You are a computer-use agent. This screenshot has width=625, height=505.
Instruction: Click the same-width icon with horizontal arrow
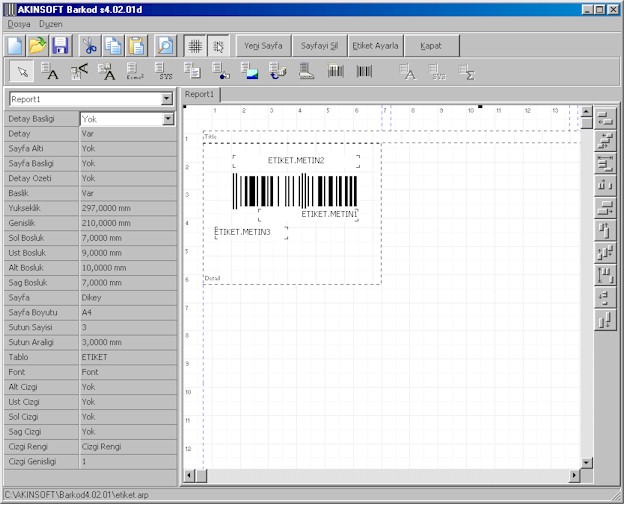click(605, 163)
